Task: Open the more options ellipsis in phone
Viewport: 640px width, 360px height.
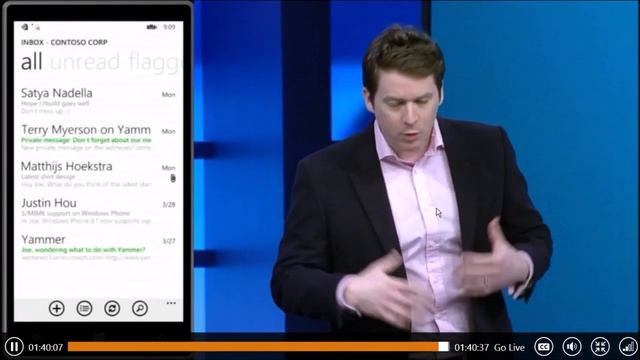Action: click(x=171, y=303)
